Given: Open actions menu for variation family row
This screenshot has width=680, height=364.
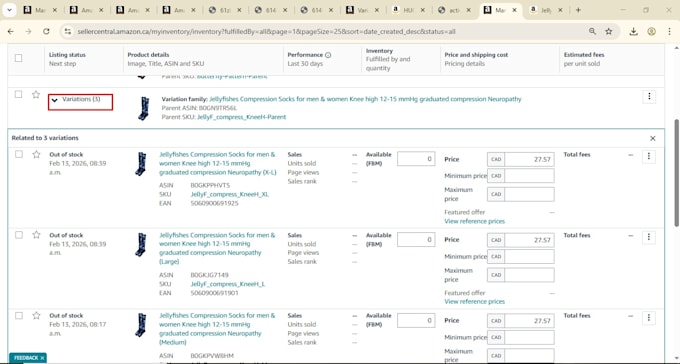Looking at the screenshot, I should tap(649, 96).
